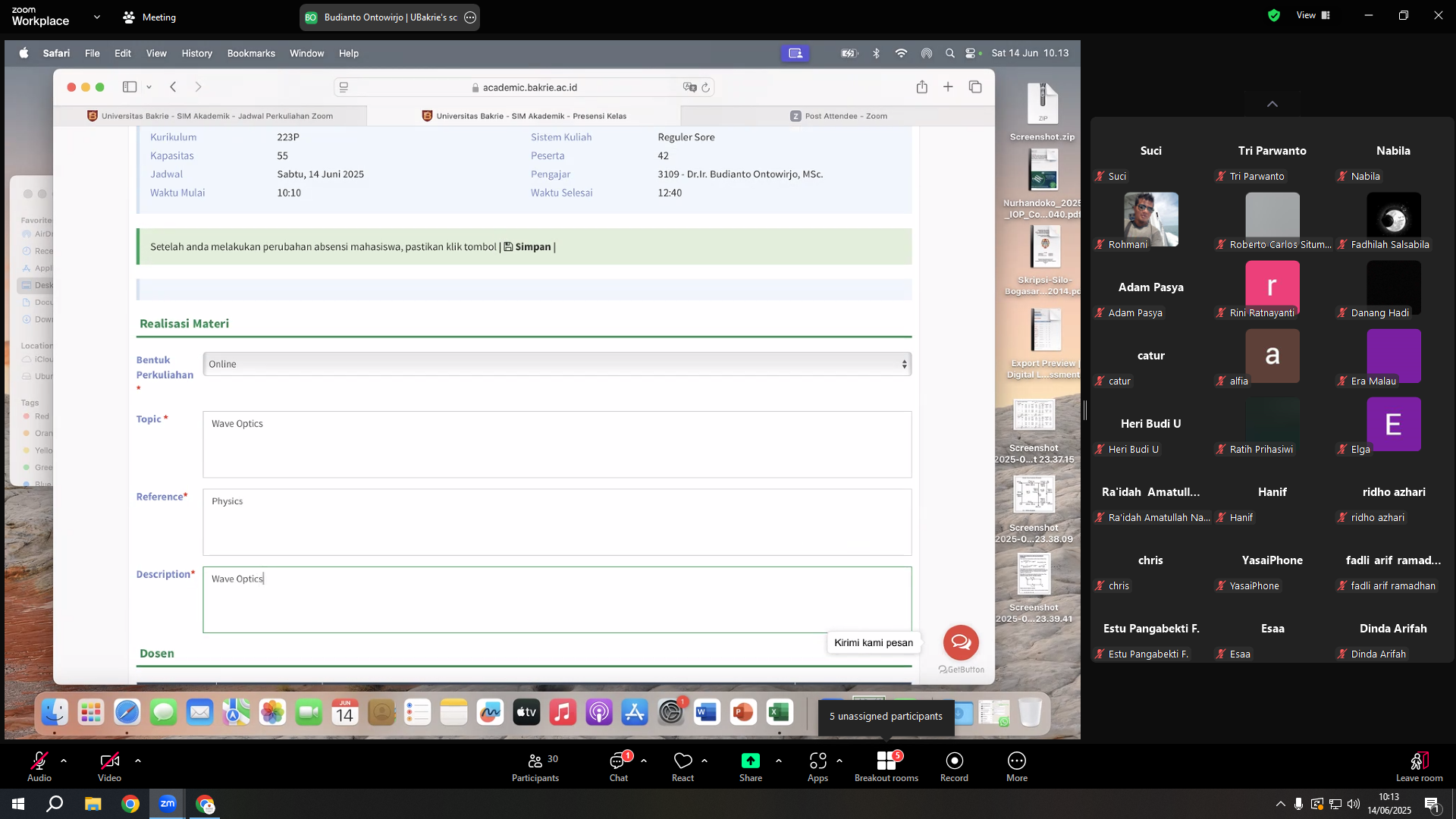Open Launchpad from the Dock
Screen dimensions: 1456x819
click(x=91, y=713)
